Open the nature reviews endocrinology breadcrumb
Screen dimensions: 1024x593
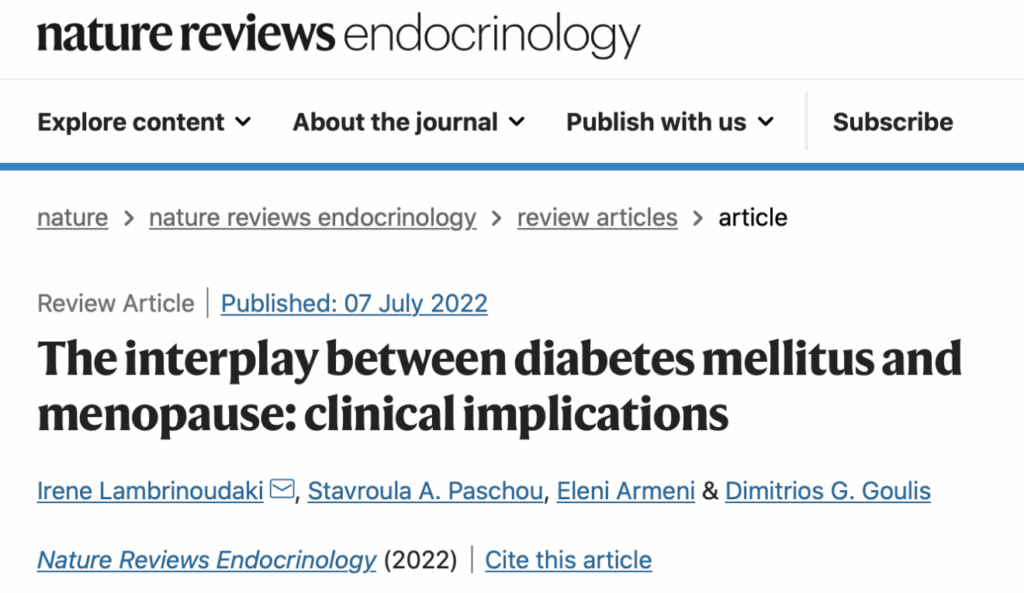click(x=312, y=217)
